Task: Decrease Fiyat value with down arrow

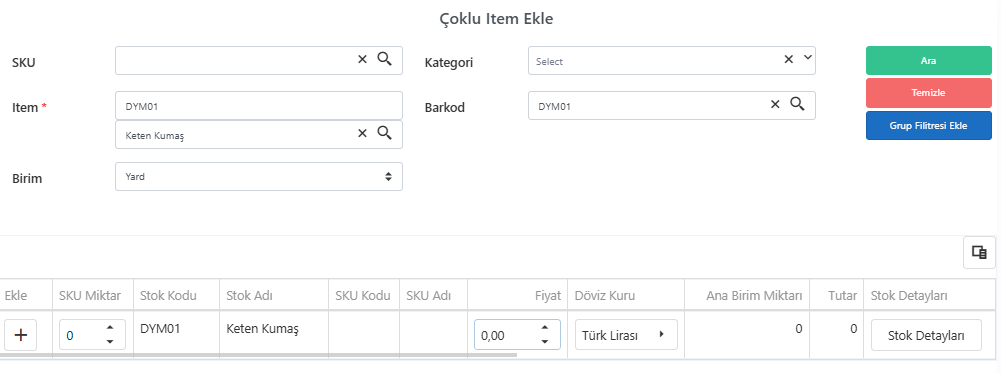Action: point(544,342)
